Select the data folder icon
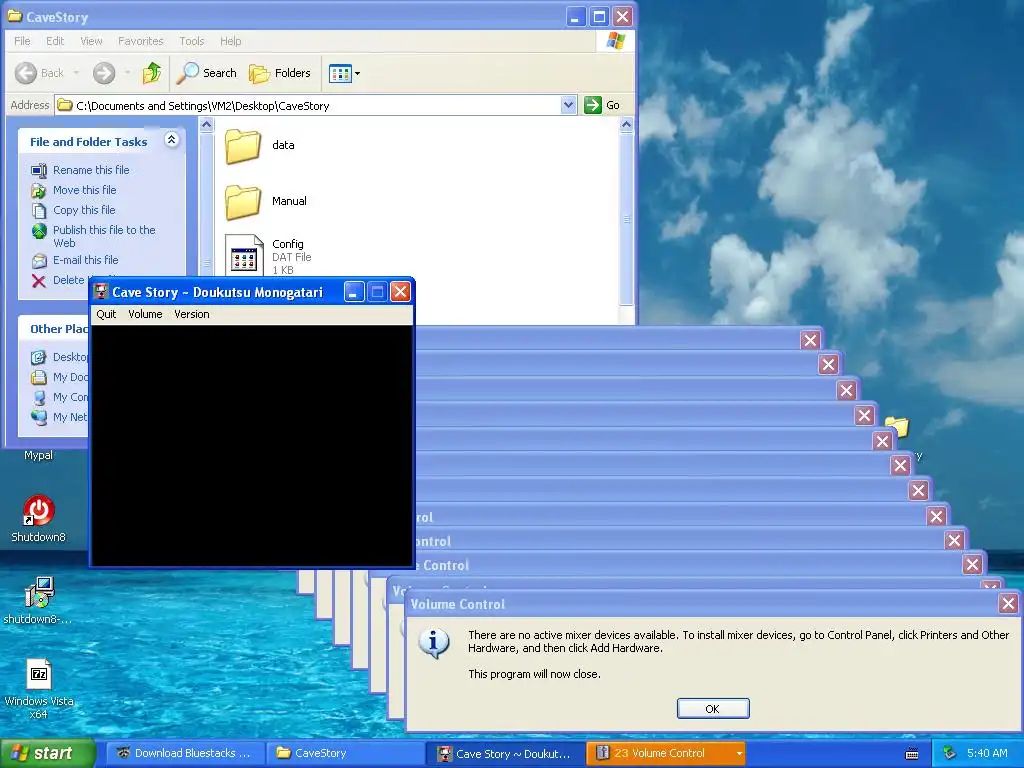1024x768 pixels. pyautogui.click(x=243, y=146)
